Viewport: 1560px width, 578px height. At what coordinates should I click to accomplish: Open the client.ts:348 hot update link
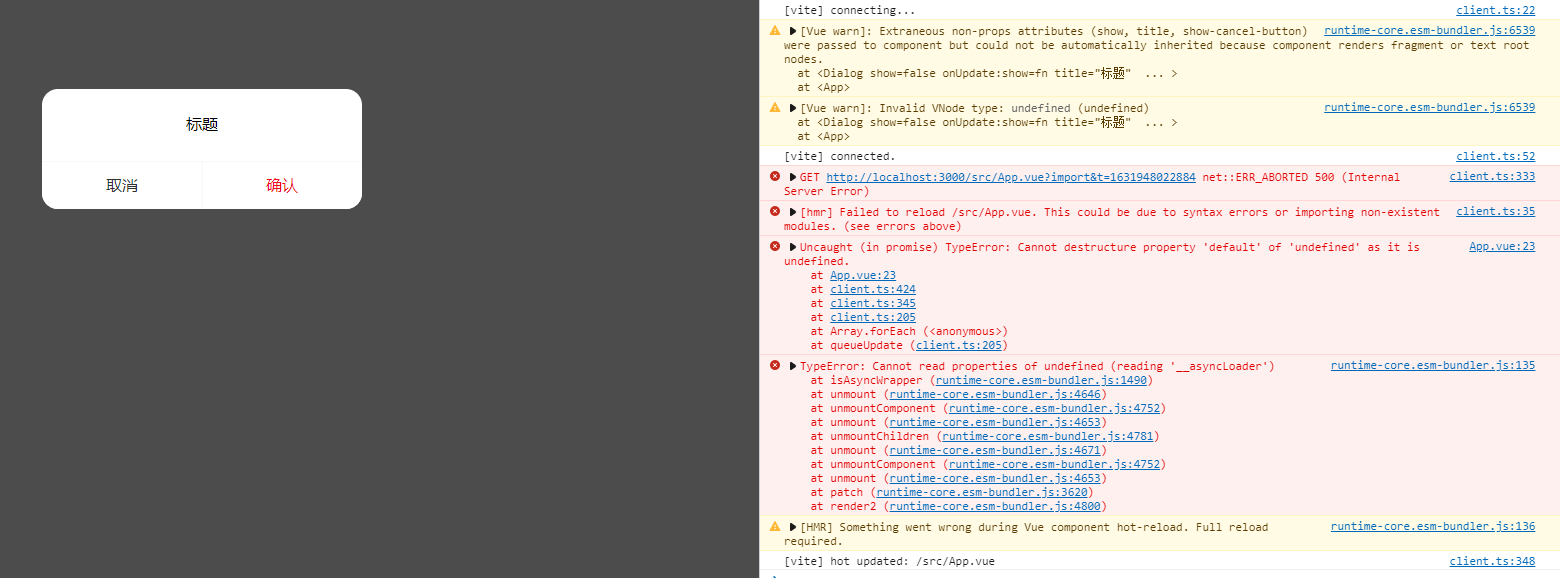[x=1491, y=561]
